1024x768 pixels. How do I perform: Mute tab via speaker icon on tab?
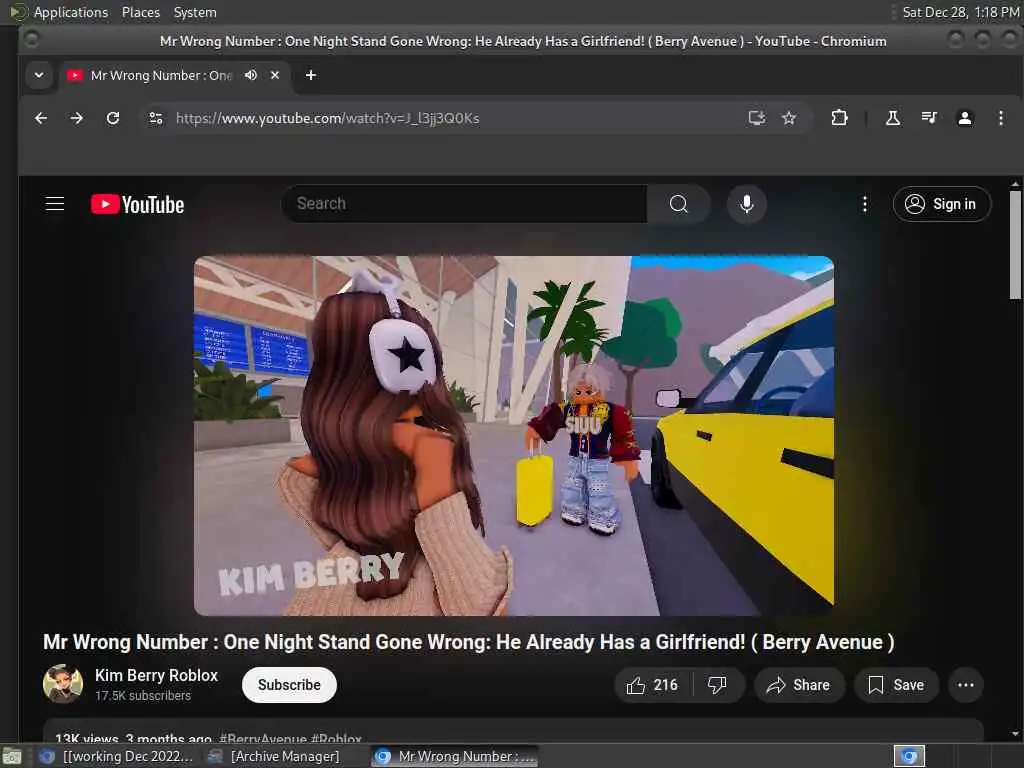click(x=251, y=75)
